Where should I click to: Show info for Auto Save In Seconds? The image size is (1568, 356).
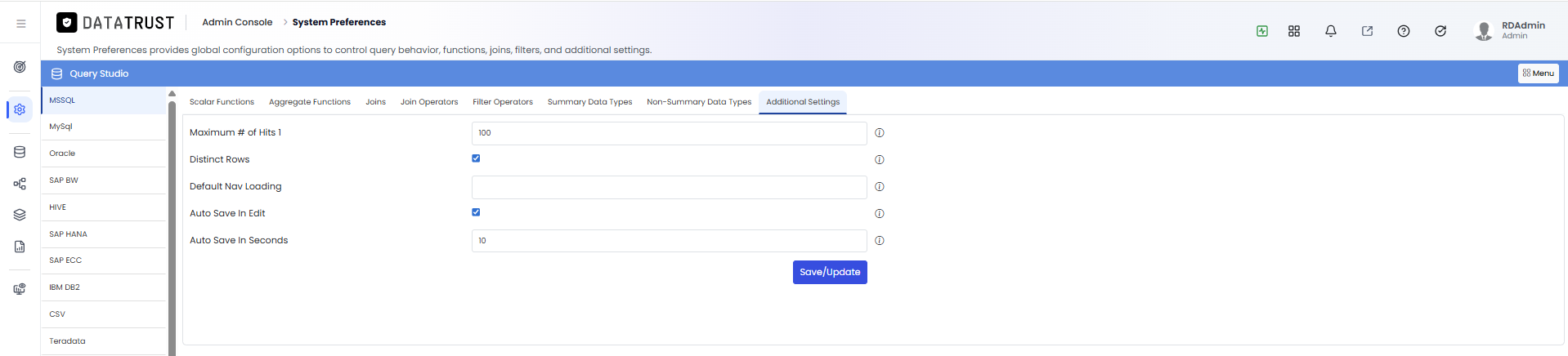(880, 241)
